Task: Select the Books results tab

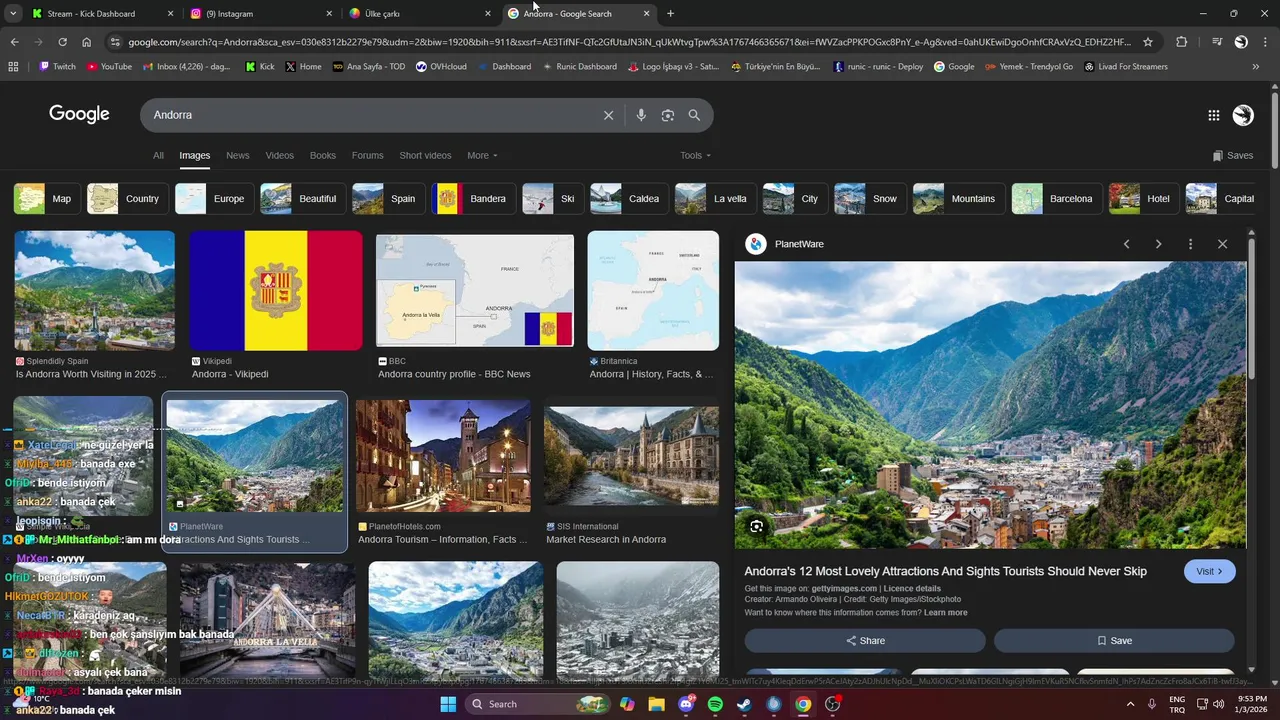Action: pos(323,155)
